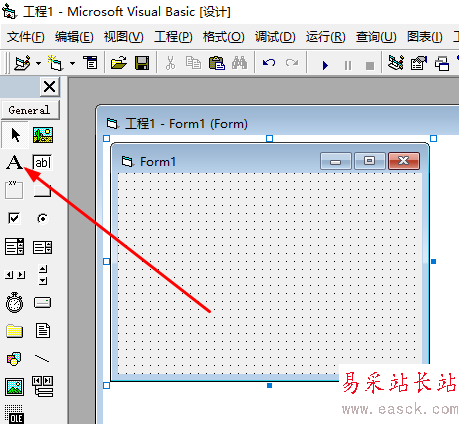Select the CheckBox control tool
This screenshot has height=424, width=459.
coord(14,218)
